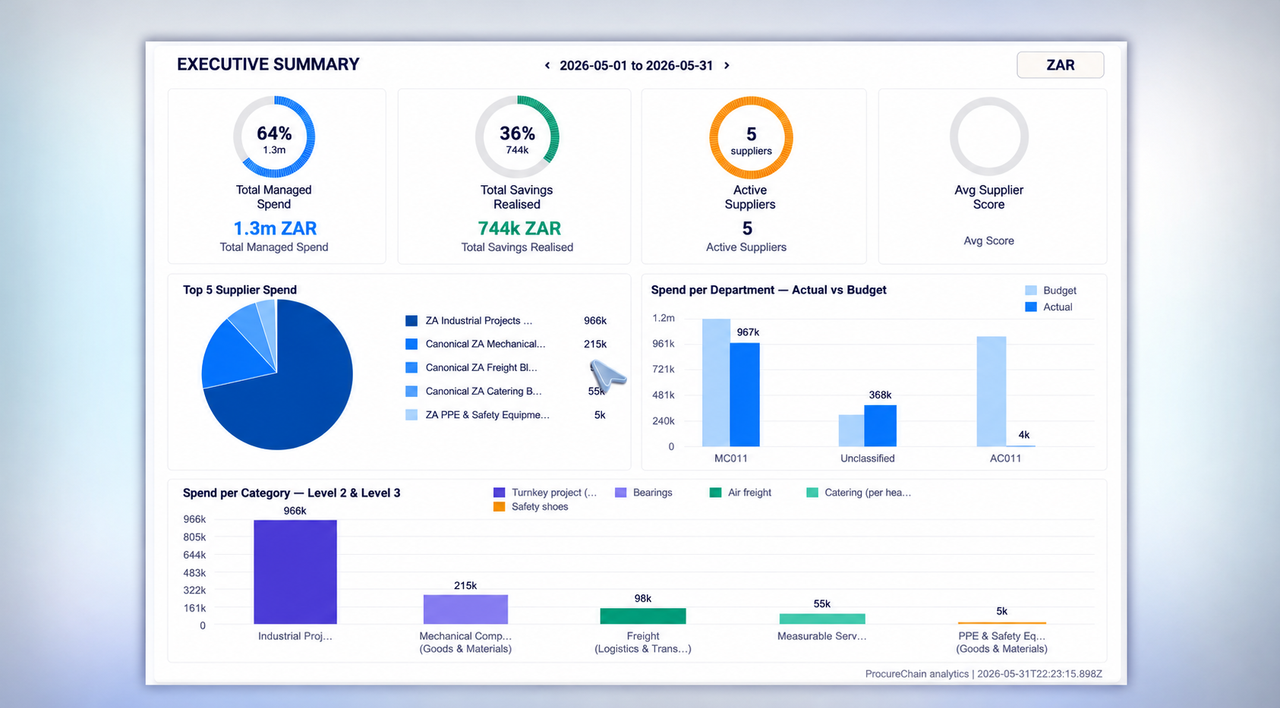The width and height of the screenshot is (1280, 708).
Task: Click the PPE & Safety 5k bar
Action: (1002, 623)
